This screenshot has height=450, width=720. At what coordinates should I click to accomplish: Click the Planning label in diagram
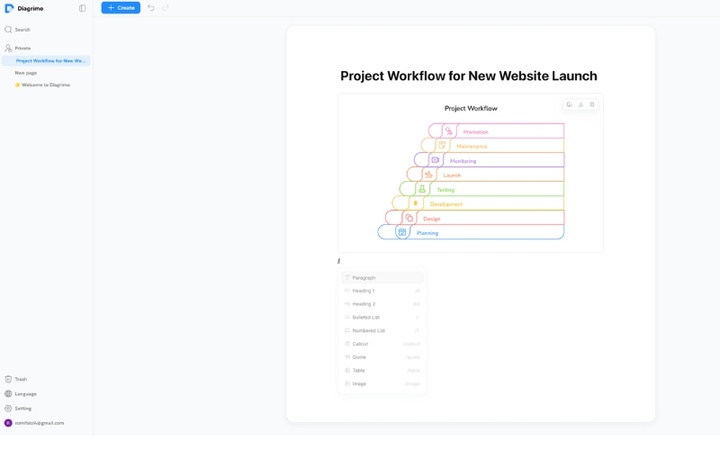pyautogui.click(x=427, y=233)
